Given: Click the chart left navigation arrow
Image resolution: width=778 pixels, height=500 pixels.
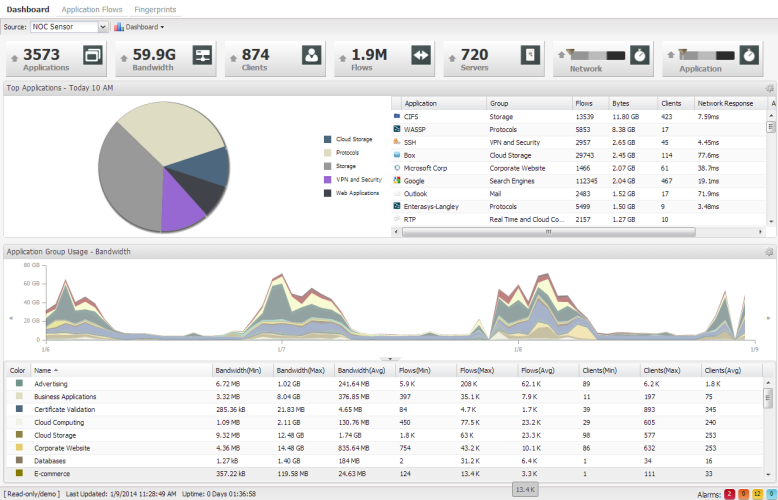Looking at the screenshot, I should click(x=11, y=318).
